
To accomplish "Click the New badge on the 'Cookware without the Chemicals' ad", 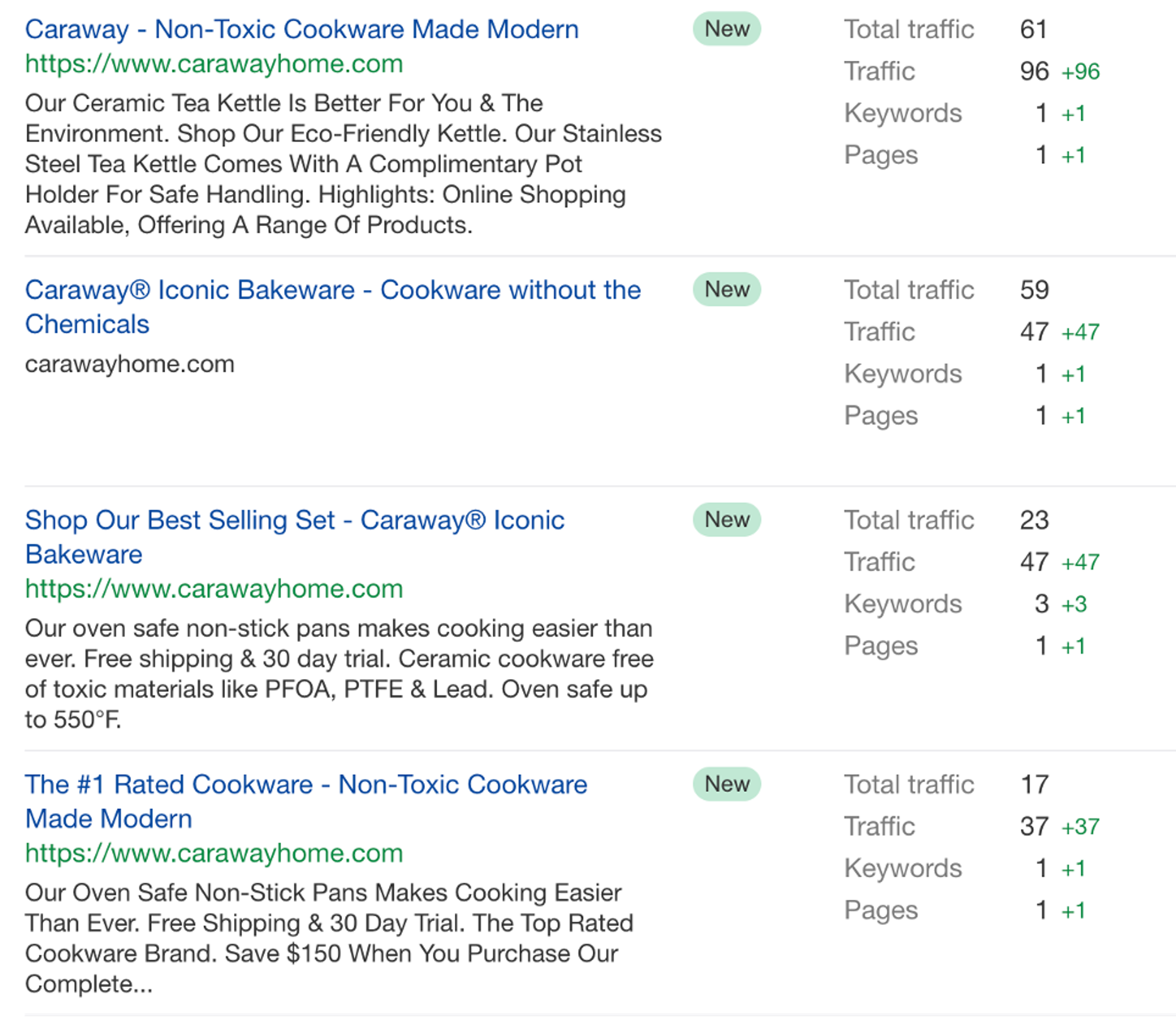I will [727, 289].
